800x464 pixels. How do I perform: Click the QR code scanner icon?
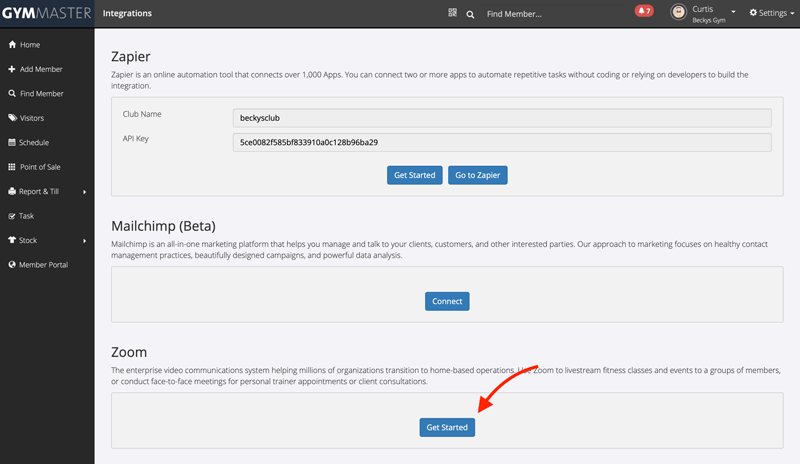point(452,14)
